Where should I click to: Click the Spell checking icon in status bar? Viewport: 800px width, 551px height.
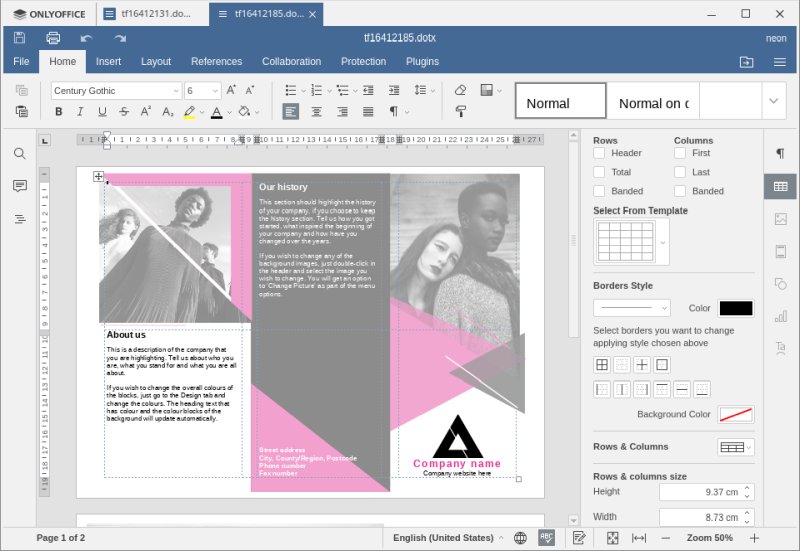pyautogui.click(x=546, y=538)
